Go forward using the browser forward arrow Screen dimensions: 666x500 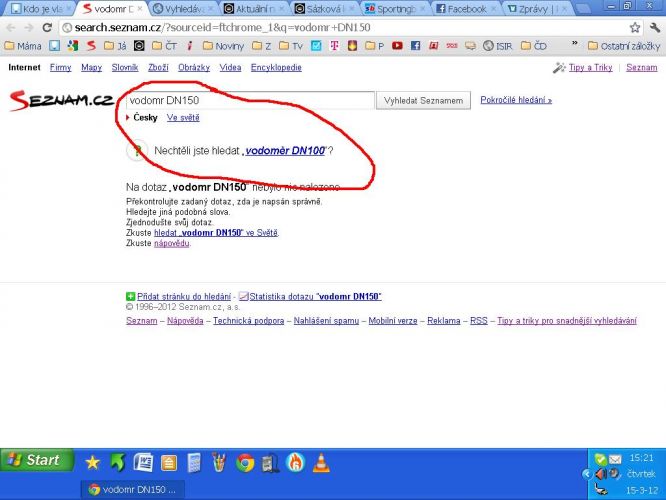pos(29,28)
